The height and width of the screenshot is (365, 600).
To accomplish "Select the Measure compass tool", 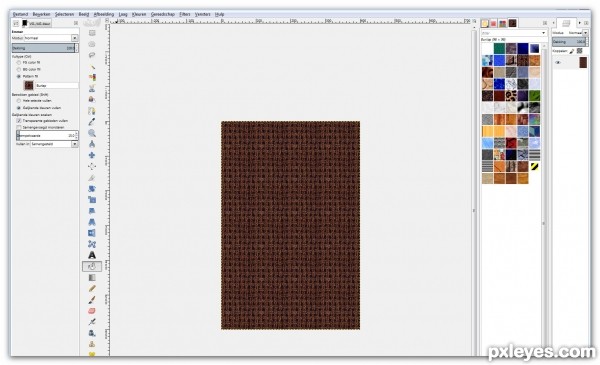I will coord(92,144).
